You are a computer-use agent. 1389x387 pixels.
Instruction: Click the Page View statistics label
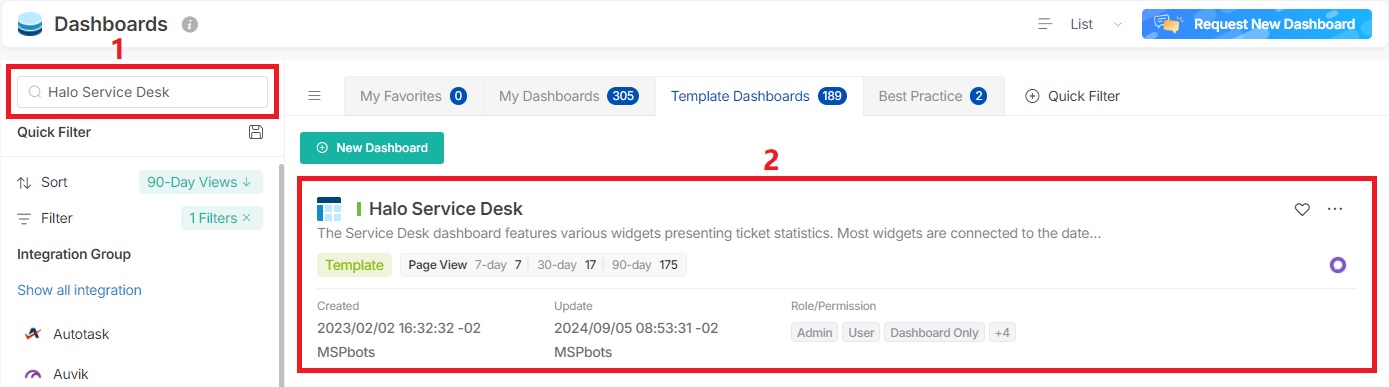438,265
